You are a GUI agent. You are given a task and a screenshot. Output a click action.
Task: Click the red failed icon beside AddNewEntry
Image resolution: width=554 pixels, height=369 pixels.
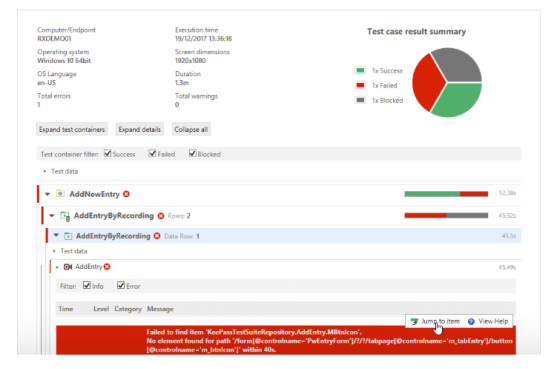pyautogui.click(x=126, y=194)
